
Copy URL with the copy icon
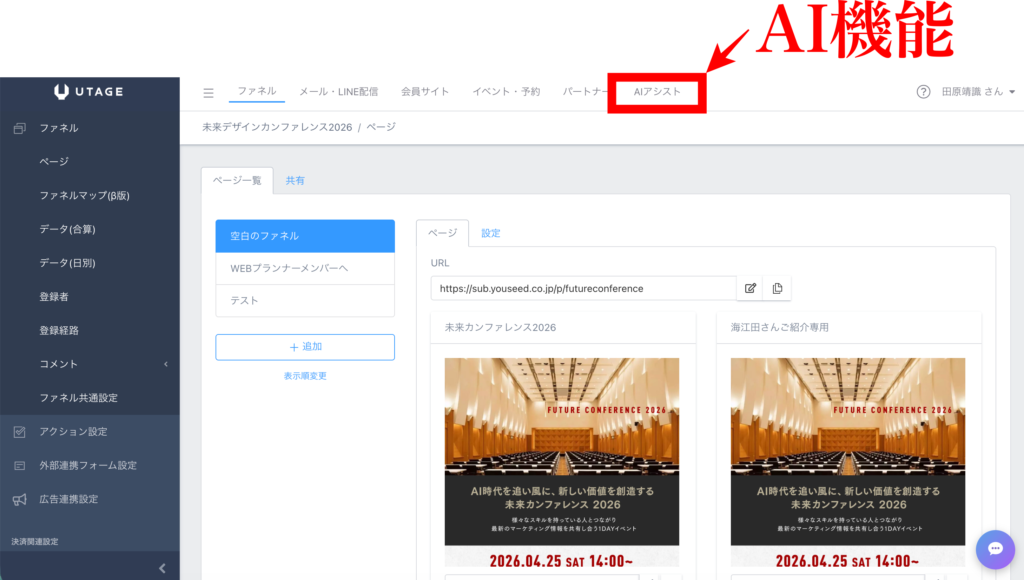coord(776,288)
